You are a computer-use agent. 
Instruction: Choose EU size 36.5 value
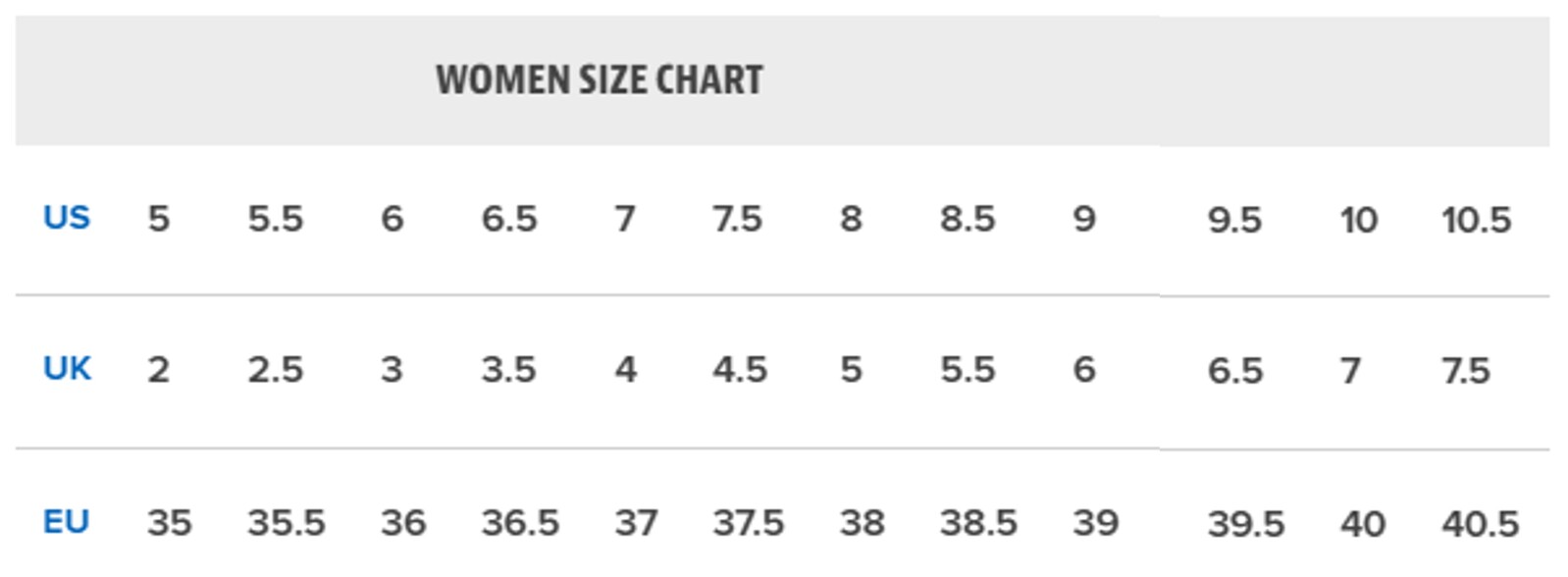click(520, 523)
